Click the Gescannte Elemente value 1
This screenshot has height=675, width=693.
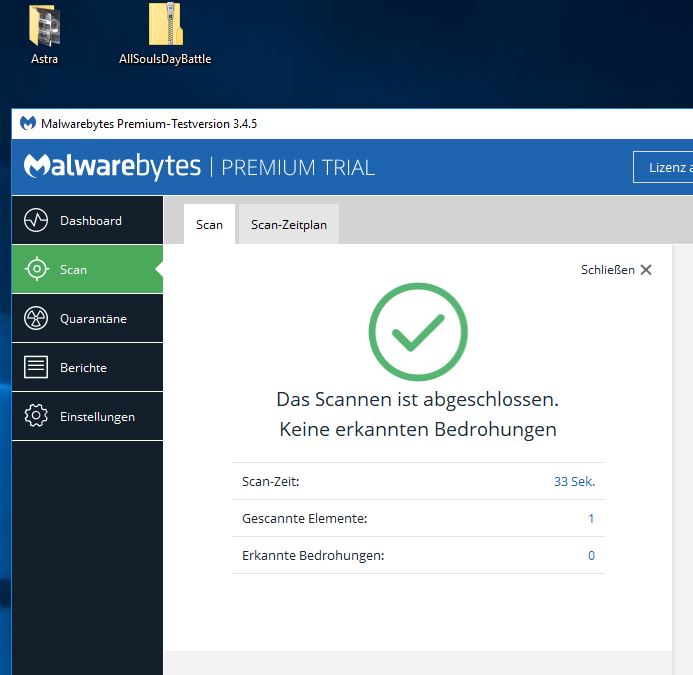click(x=591, y=519)
